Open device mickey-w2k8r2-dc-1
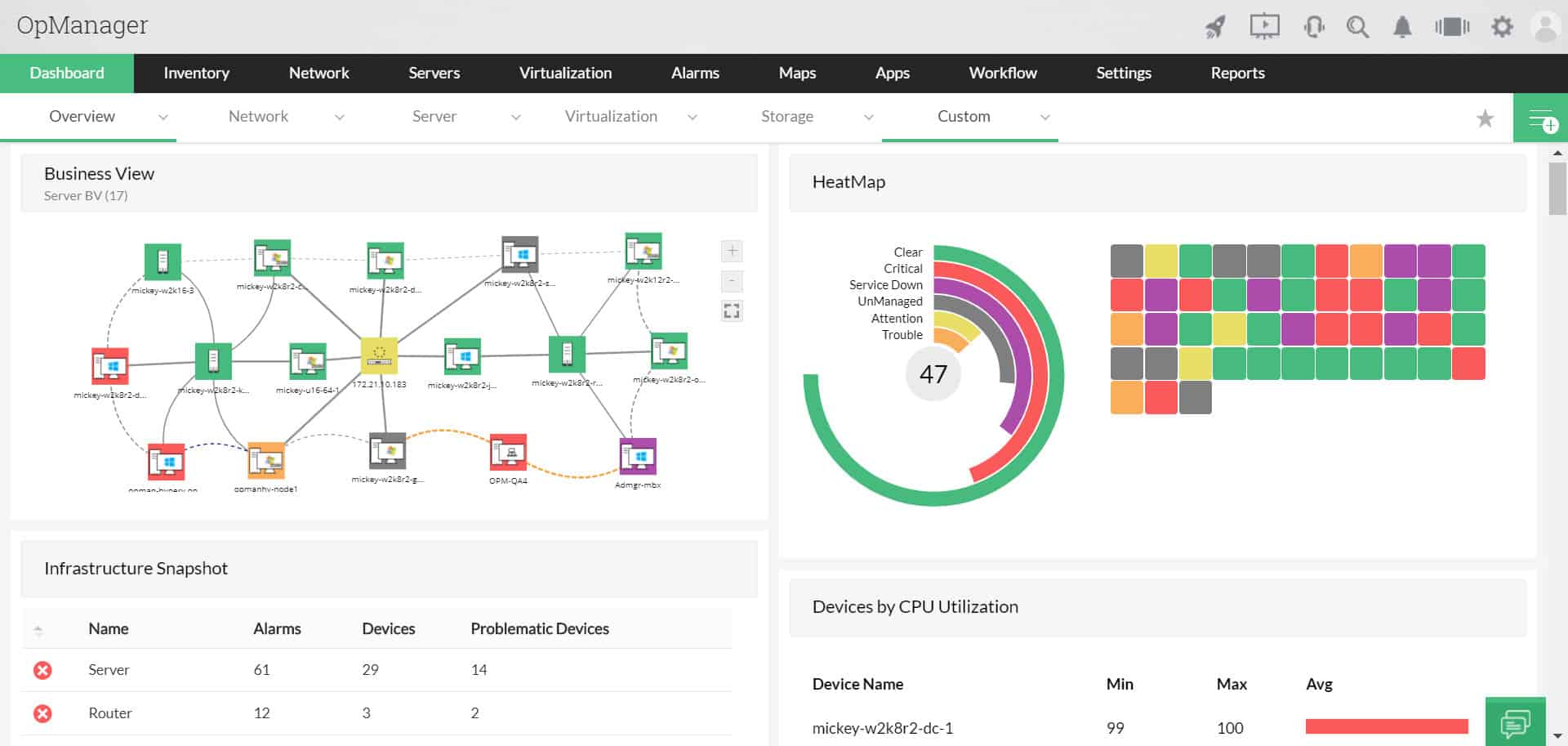Viewport: 1568px width, 746px height. (x=882, y=728)
